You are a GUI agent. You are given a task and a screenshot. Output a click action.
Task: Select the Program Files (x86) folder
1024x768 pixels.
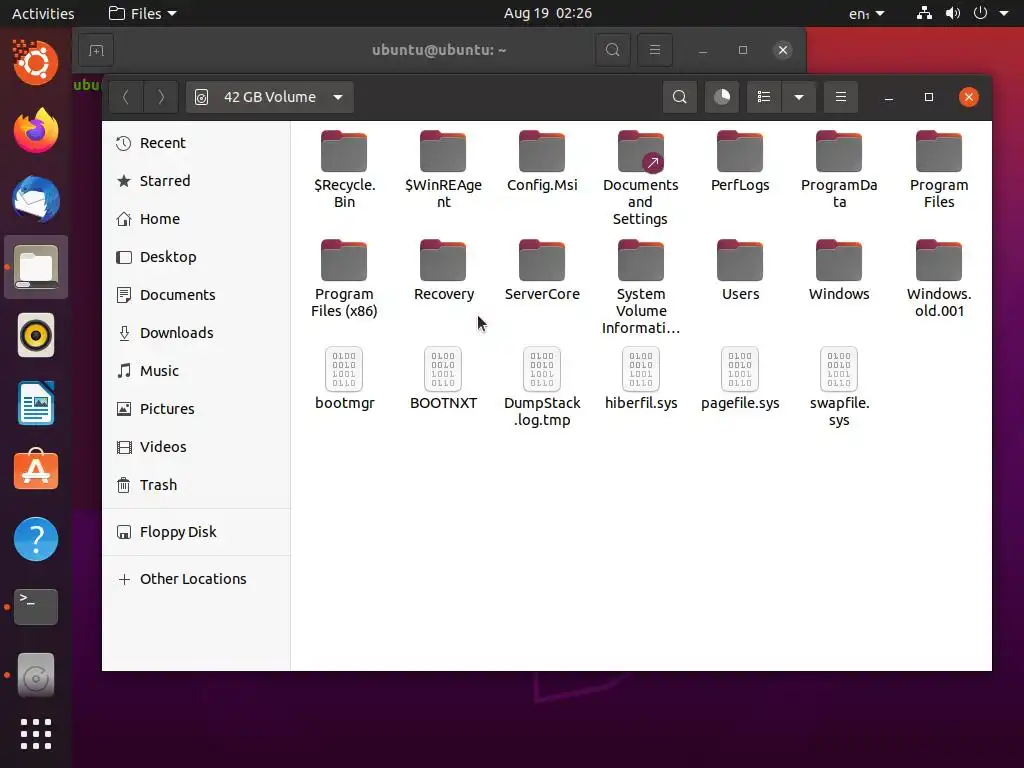click(344, 279)
